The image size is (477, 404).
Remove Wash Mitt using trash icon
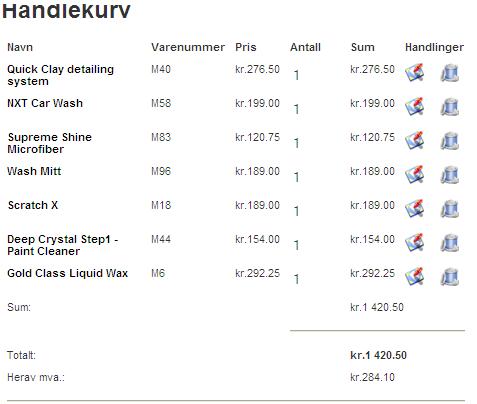pos(450,175)
